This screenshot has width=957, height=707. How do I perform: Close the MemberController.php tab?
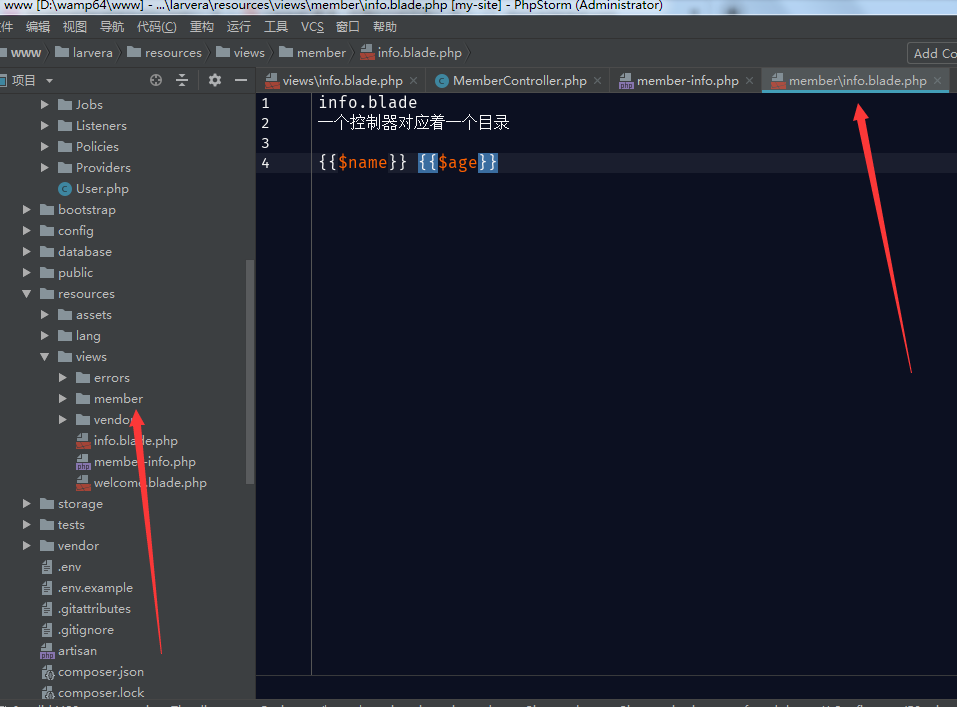point(598,81)
